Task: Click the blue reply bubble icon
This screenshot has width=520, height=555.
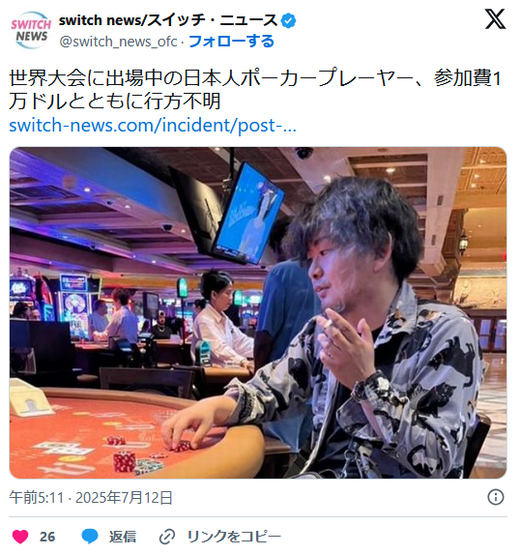Action: 90,537
